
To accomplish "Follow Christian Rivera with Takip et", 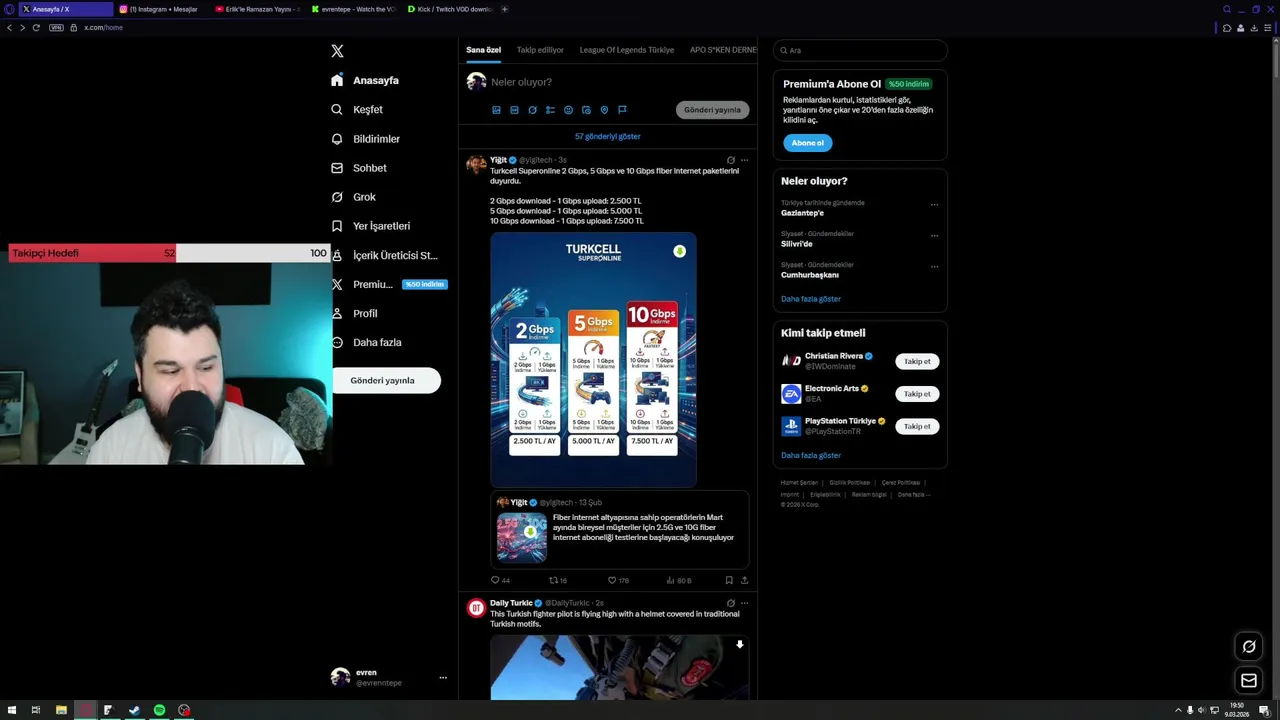I will (917, 362).
